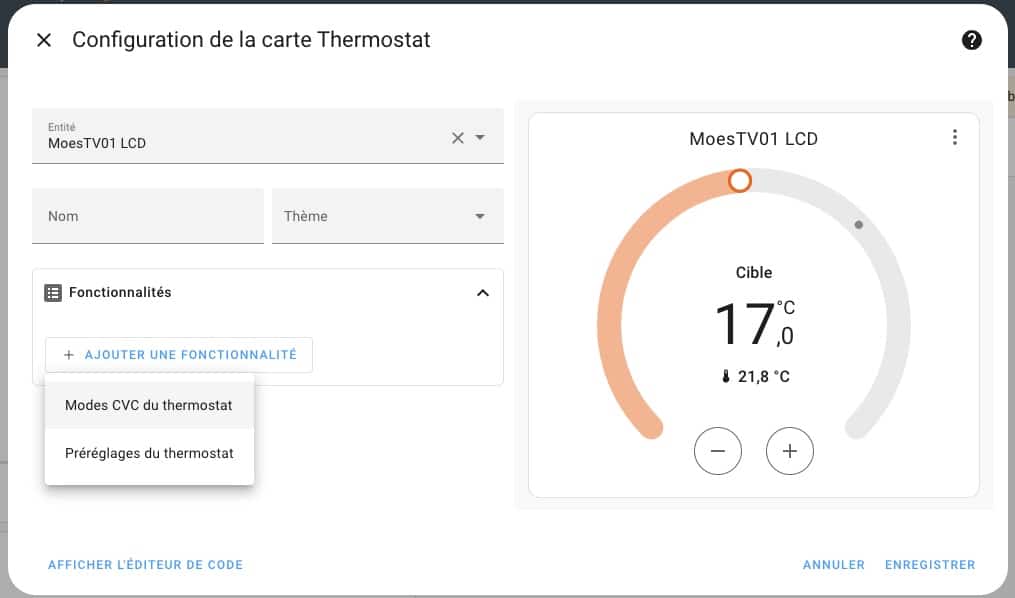Close the thermostat card configuration dialog

pyautogui.click(x=44, y=40)
